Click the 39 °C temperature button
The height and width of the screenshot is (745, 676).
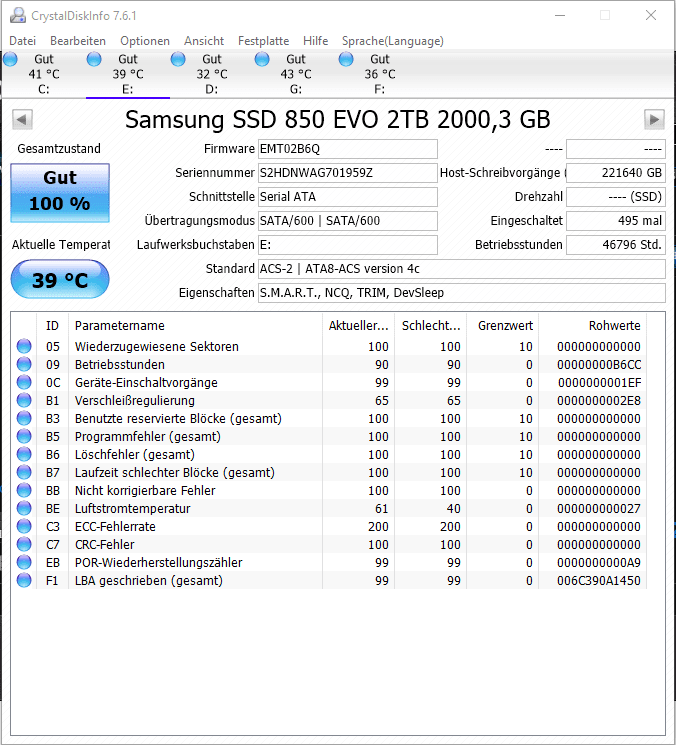[60, 279]
